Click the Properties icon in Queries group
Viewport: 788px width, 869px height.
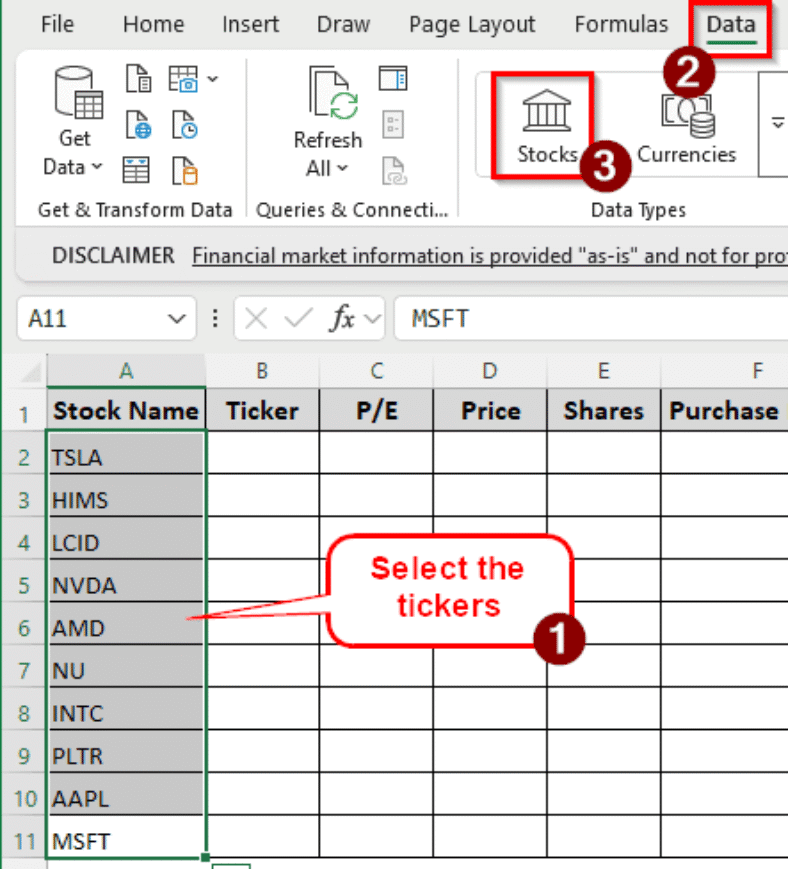[x=393, y=125]
